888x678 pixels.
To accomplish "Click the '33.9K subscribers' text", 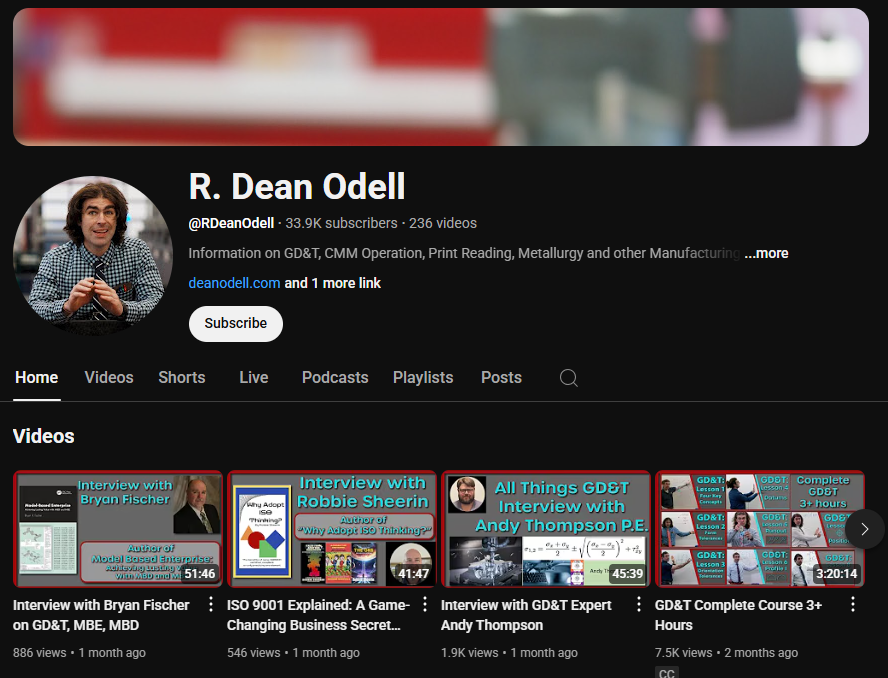I will [341, 224].
